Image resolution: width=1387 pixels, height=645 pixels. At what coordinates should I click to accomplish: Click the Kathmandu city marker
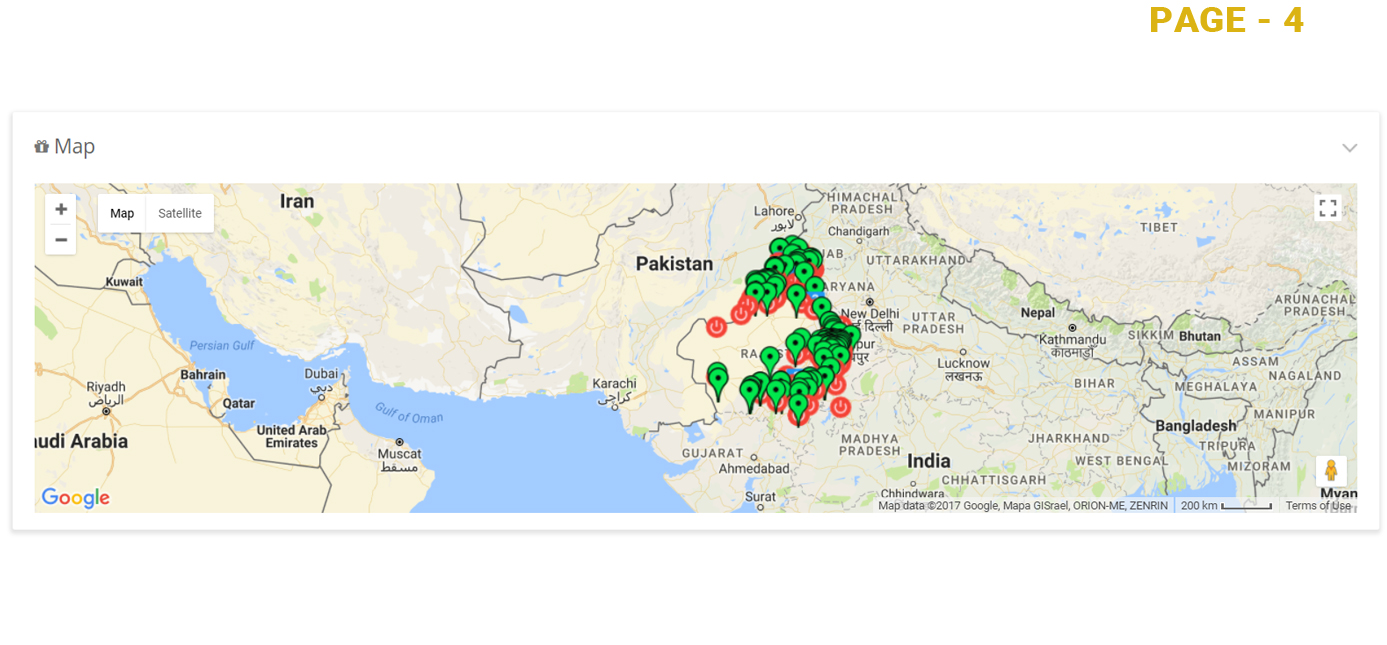coord(1072,327)
